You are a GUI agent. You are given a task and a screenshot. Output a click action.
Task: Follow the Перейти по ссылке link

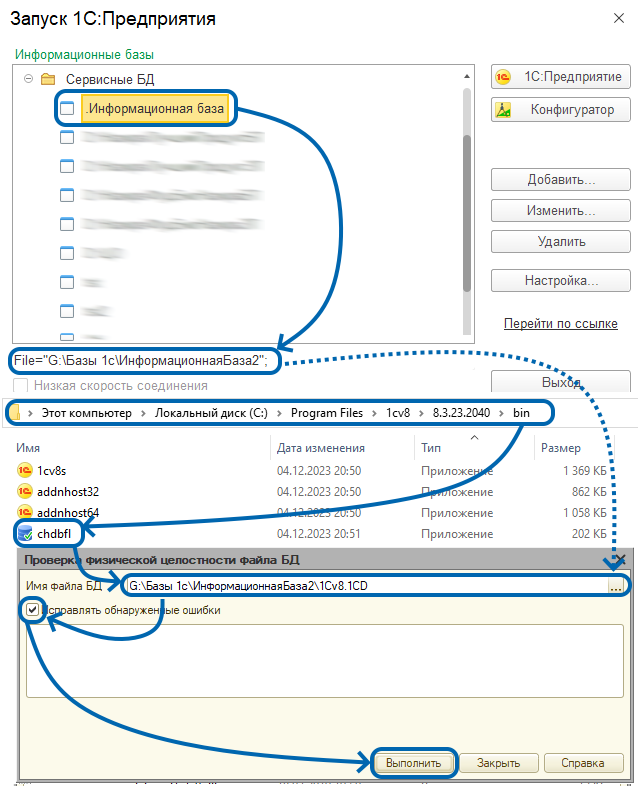[560, 323]
